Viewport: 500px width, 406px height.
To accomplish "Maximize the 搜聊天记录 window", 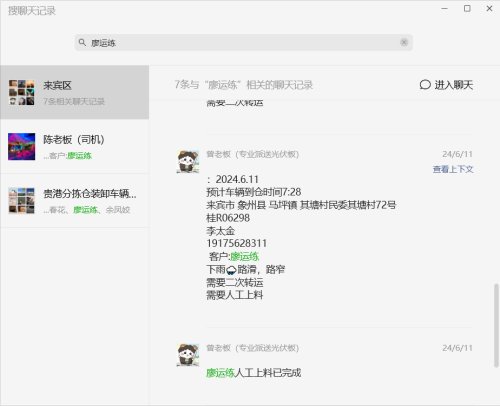I will pyautogui.click(x=467, y=9).
